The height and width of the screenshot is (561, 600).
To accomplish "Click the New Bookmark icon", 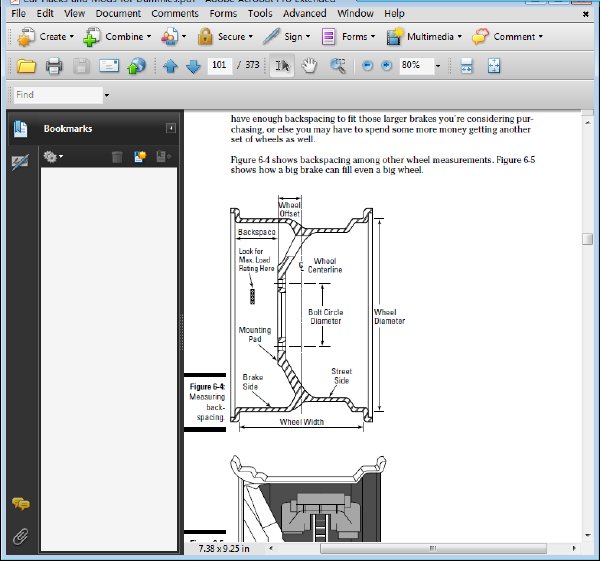I will click(x=140, y=157).
